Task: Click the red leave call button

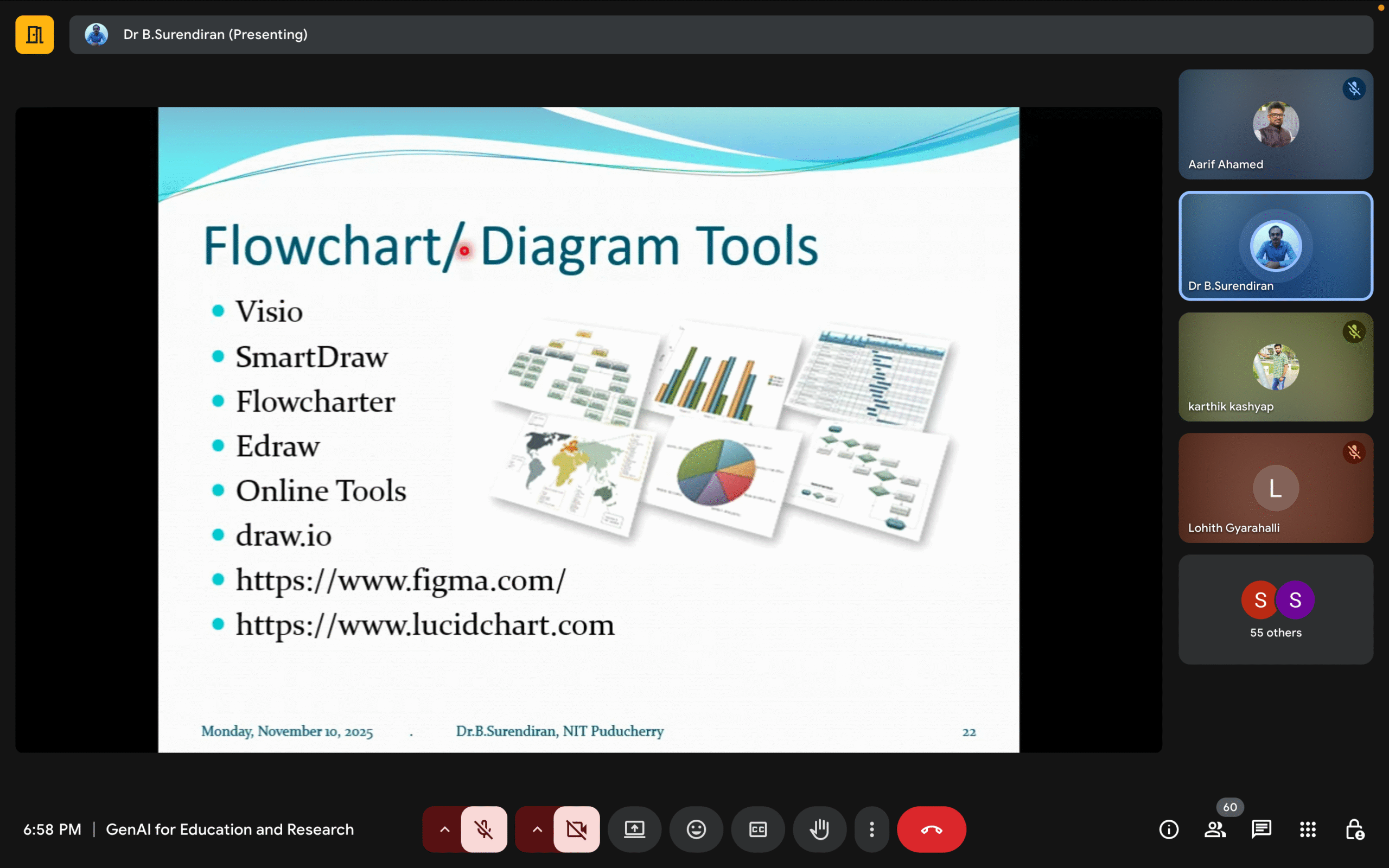Action: coord(931,829)
